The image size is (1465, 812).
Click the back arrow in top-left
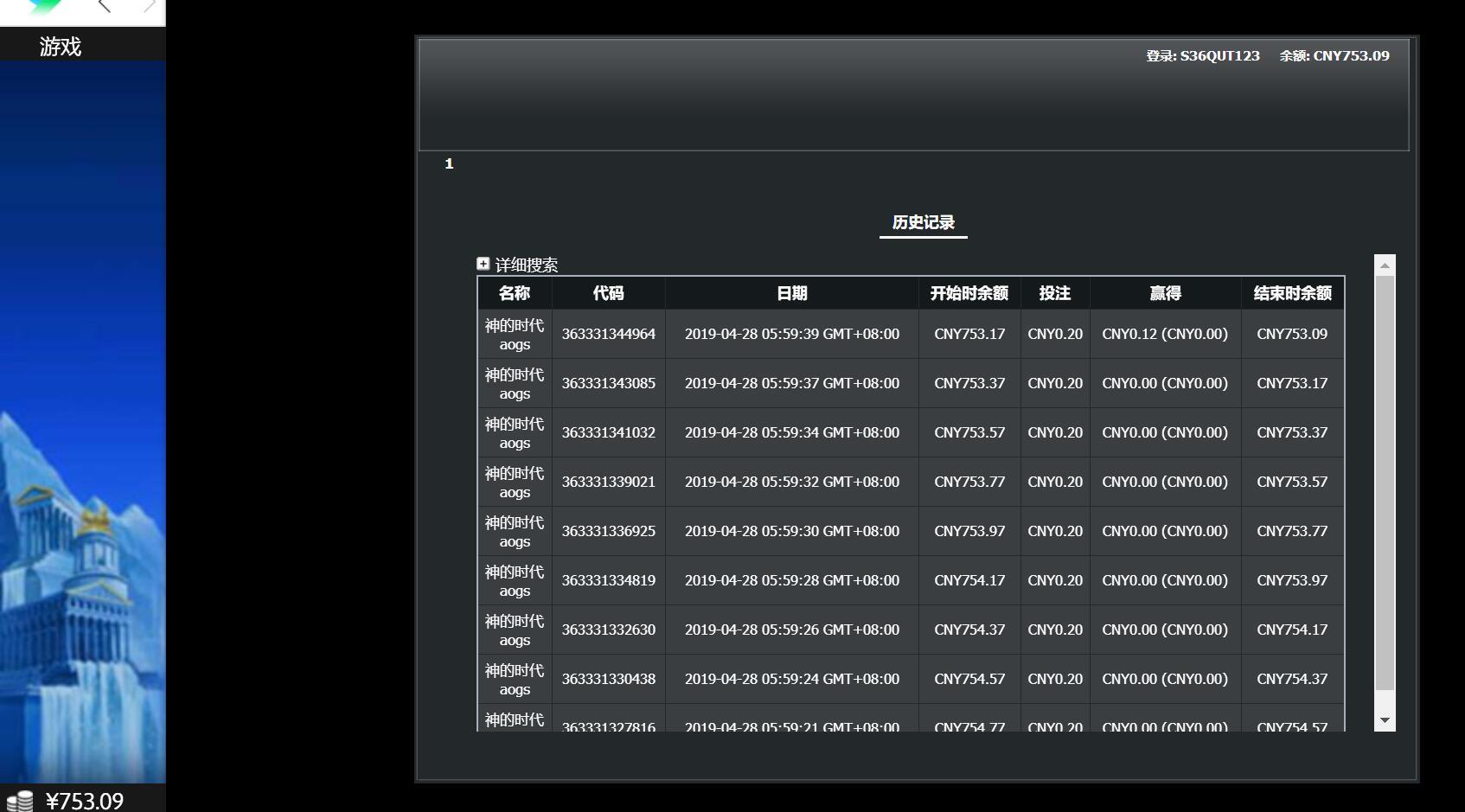click(105, 6)
